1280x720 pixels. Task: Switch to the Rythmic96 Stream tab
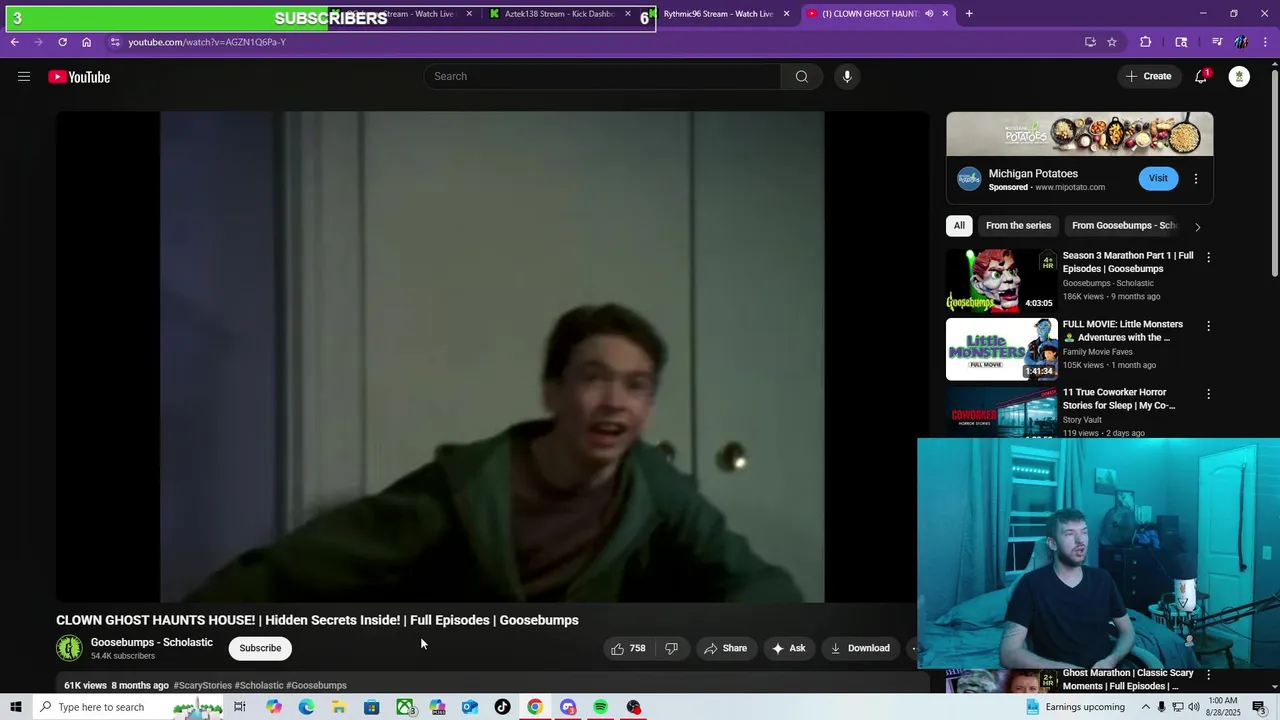(718, 14)
